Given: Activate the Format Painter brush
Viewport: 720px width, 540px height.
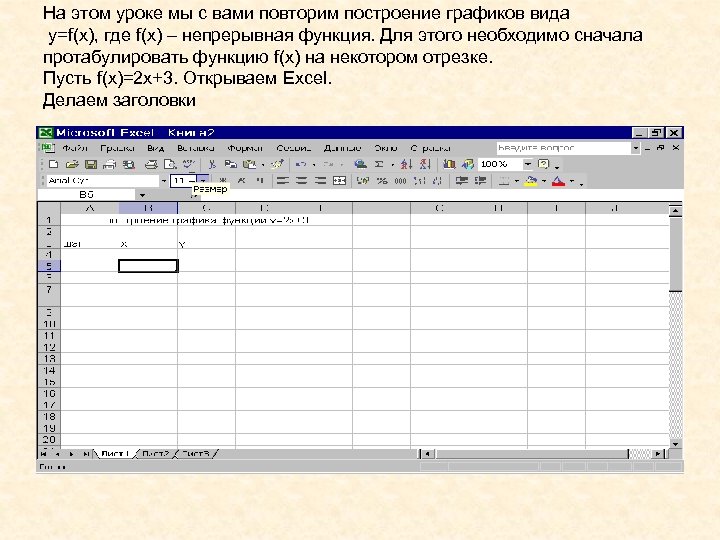Looking at the screenshot, I should point(277,164).
